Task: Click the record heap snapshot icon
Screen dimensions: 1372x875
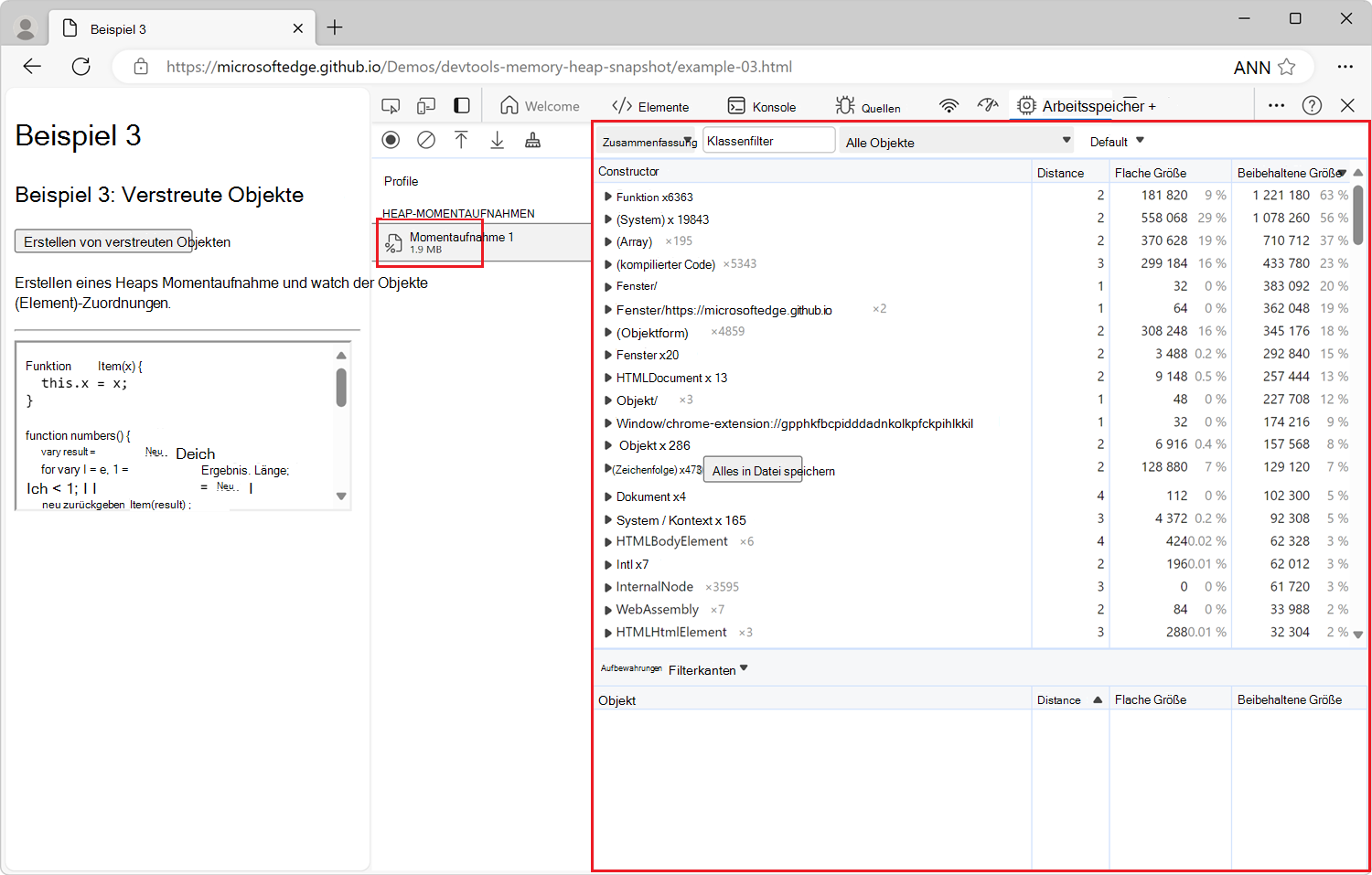Action: click(x=391, y=140)
